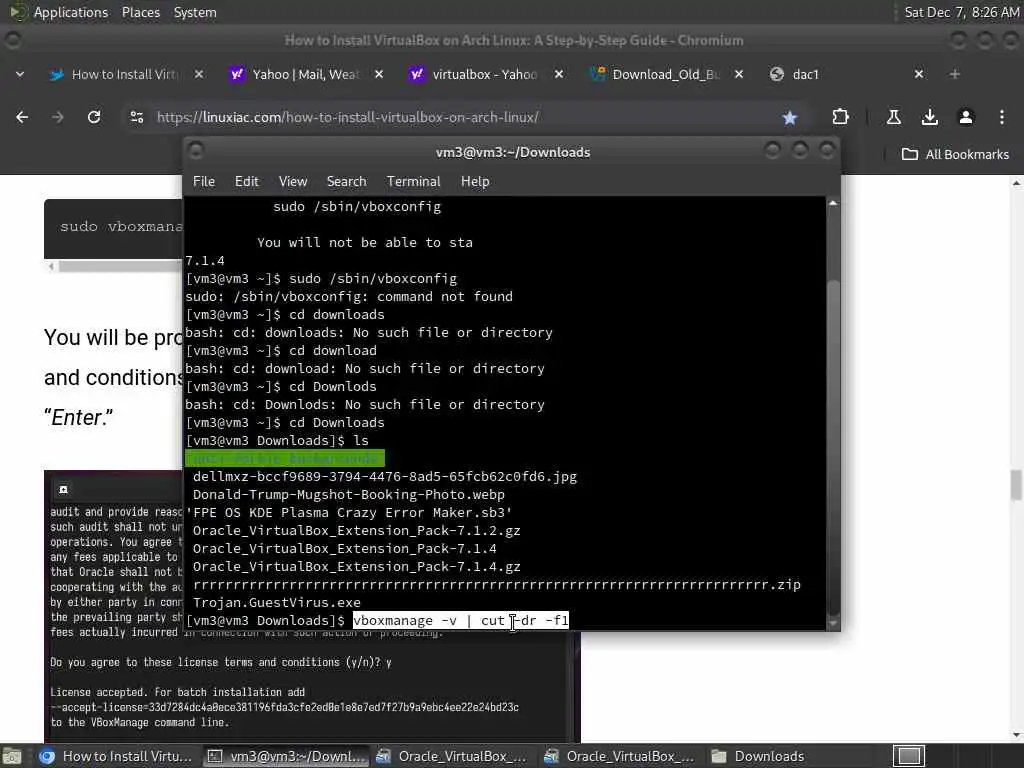Screen dimensions: 1024x768
Task: Click the green highlighted directory entry
Action: pyautogui.click(x=285, y=458)
